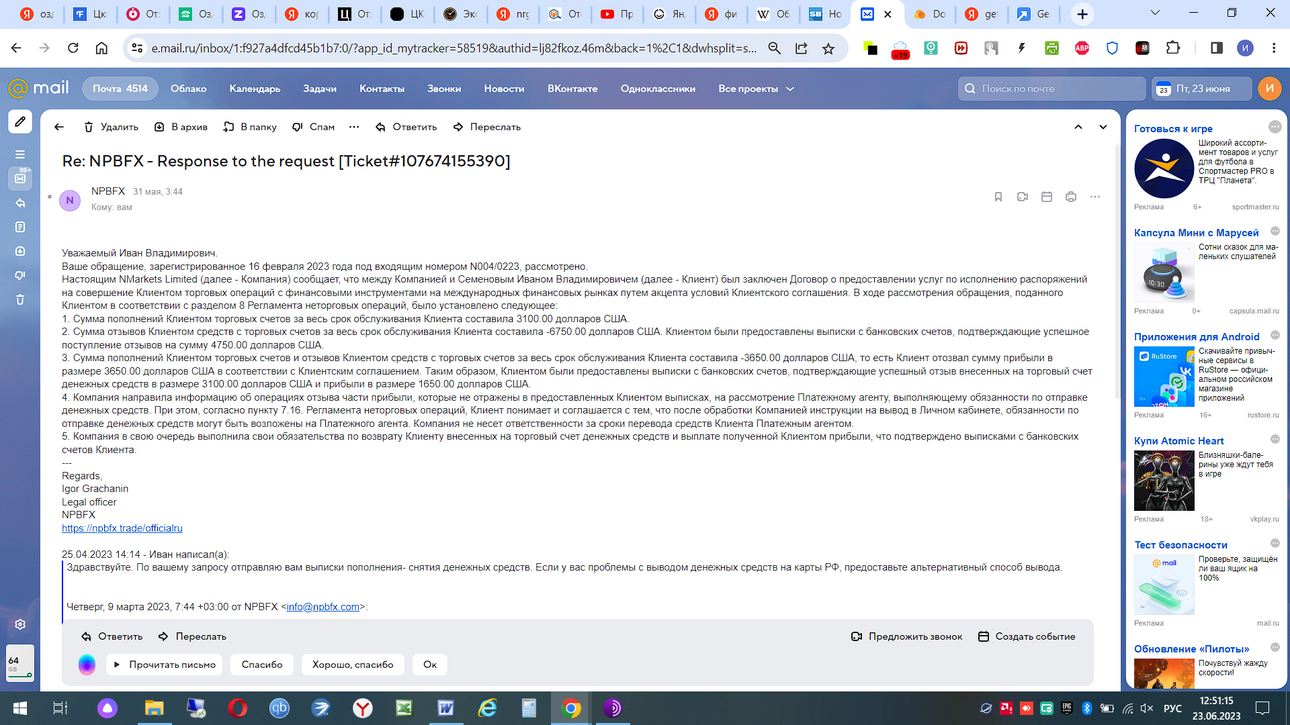Image resolution: width=1290 pixels, height=725 pixels.
Task: Open the Почта 4514 tab
Action: click(x=120, y=89)
